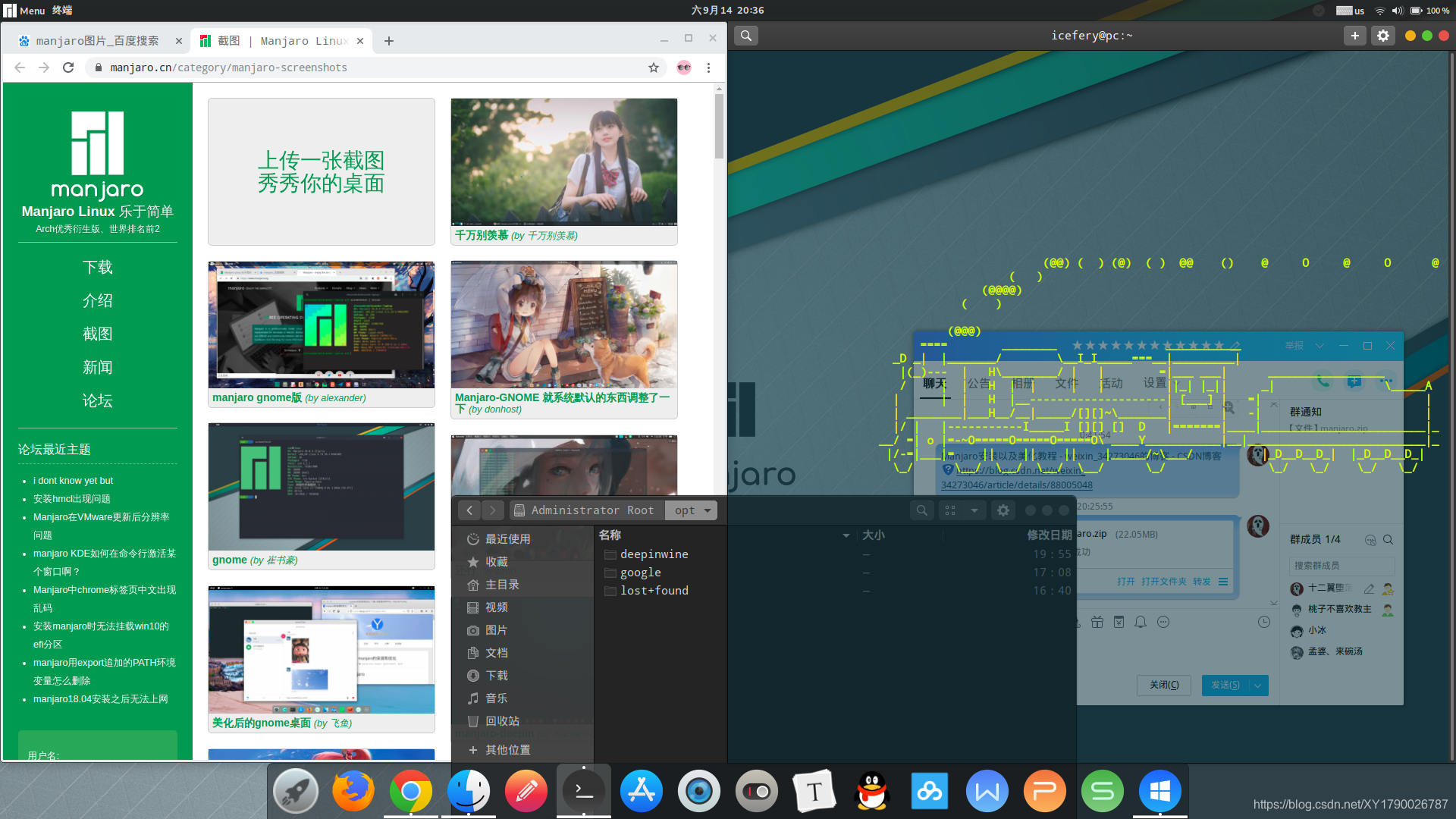Launch Chrome from the dock

click(411, 791)
